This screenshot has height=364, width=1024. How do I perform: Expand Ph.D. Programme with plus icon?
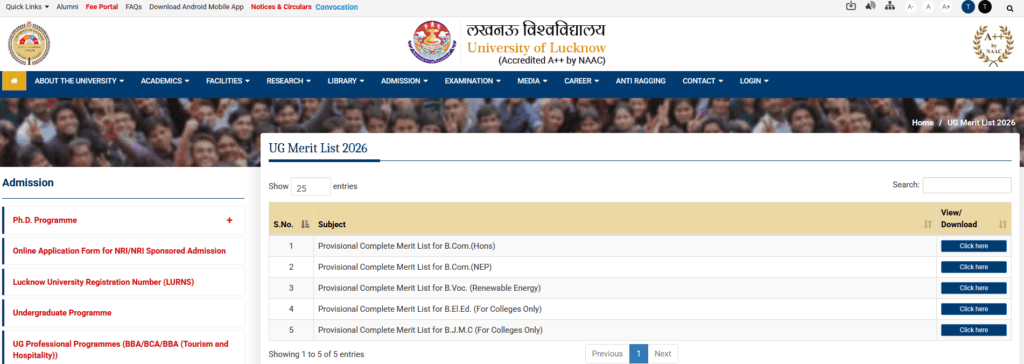pyautogui.click(x=229, y=220)
